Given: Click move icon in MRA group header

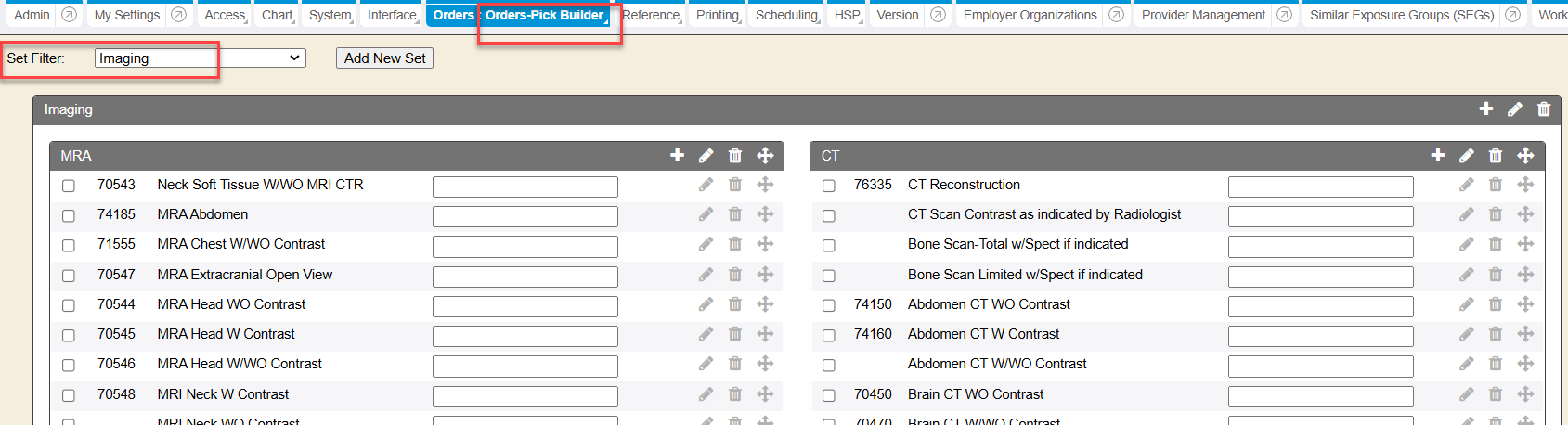Looking at the screenshot, I should coord(765,156).
